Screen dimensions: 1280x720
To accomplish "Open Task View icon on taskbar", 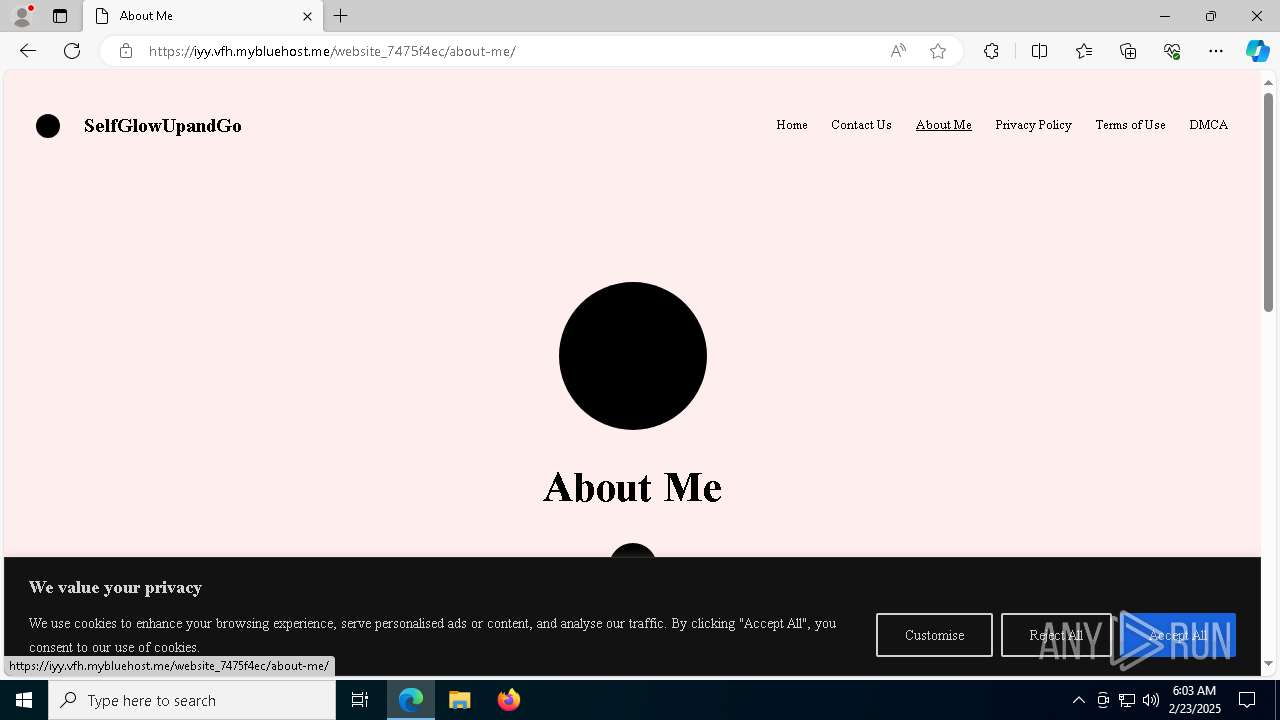I will (360, 700).
